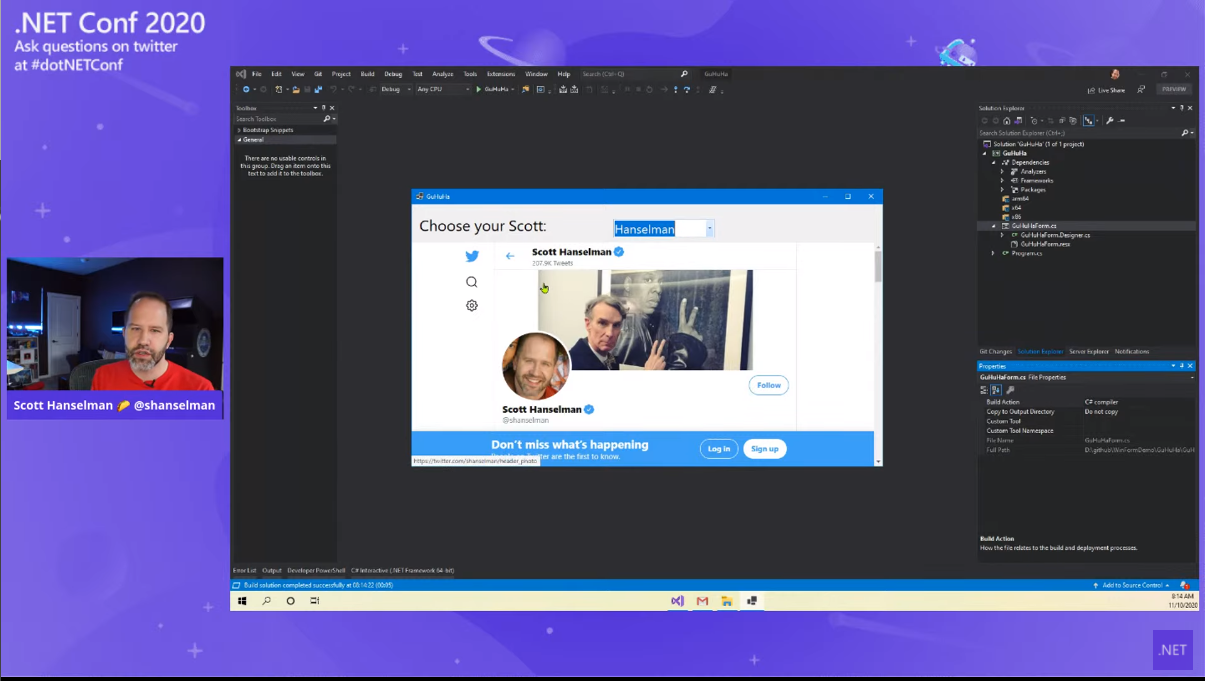
Task: Click Home icon in Solution Explorer toolbar
Action: 1006,120
